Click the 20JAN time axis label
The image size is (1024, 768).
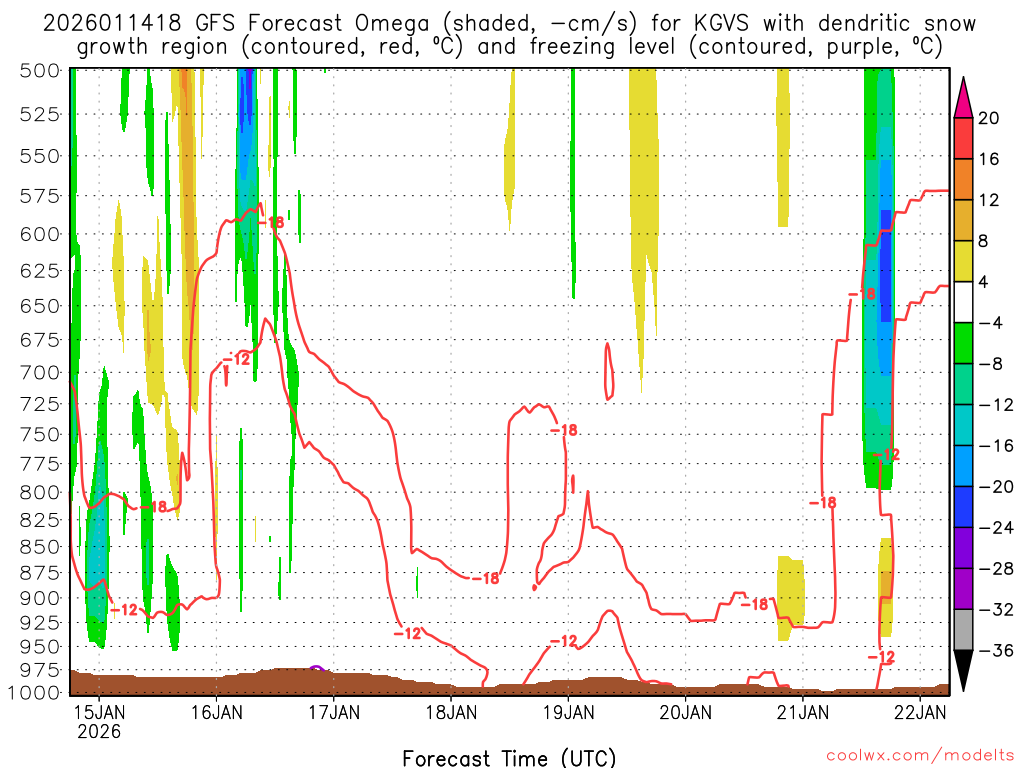pyautogui.click(x=686, y=711)
